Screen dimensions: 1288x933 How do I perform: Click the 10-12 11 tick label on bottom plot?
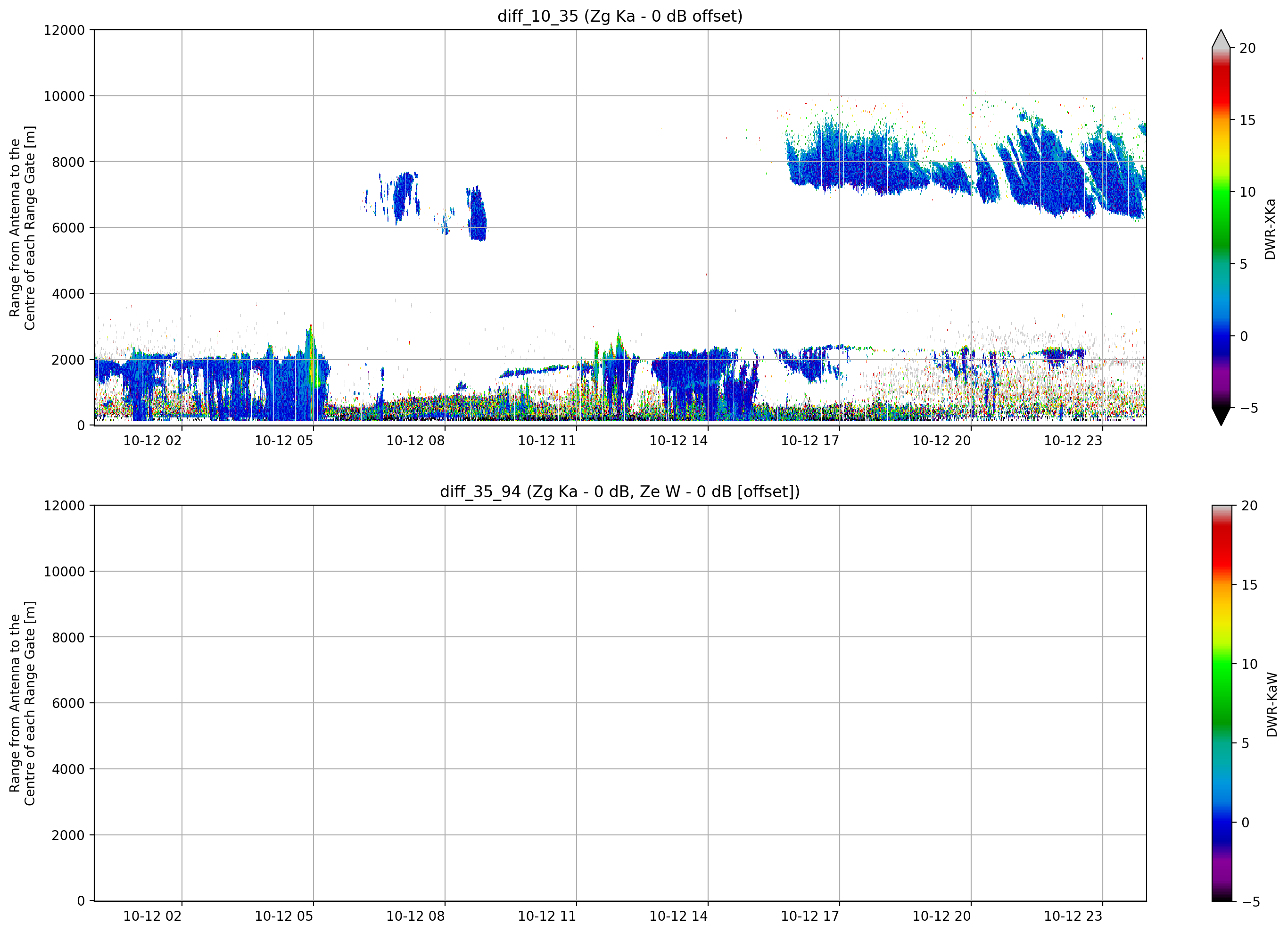point(547,916)
